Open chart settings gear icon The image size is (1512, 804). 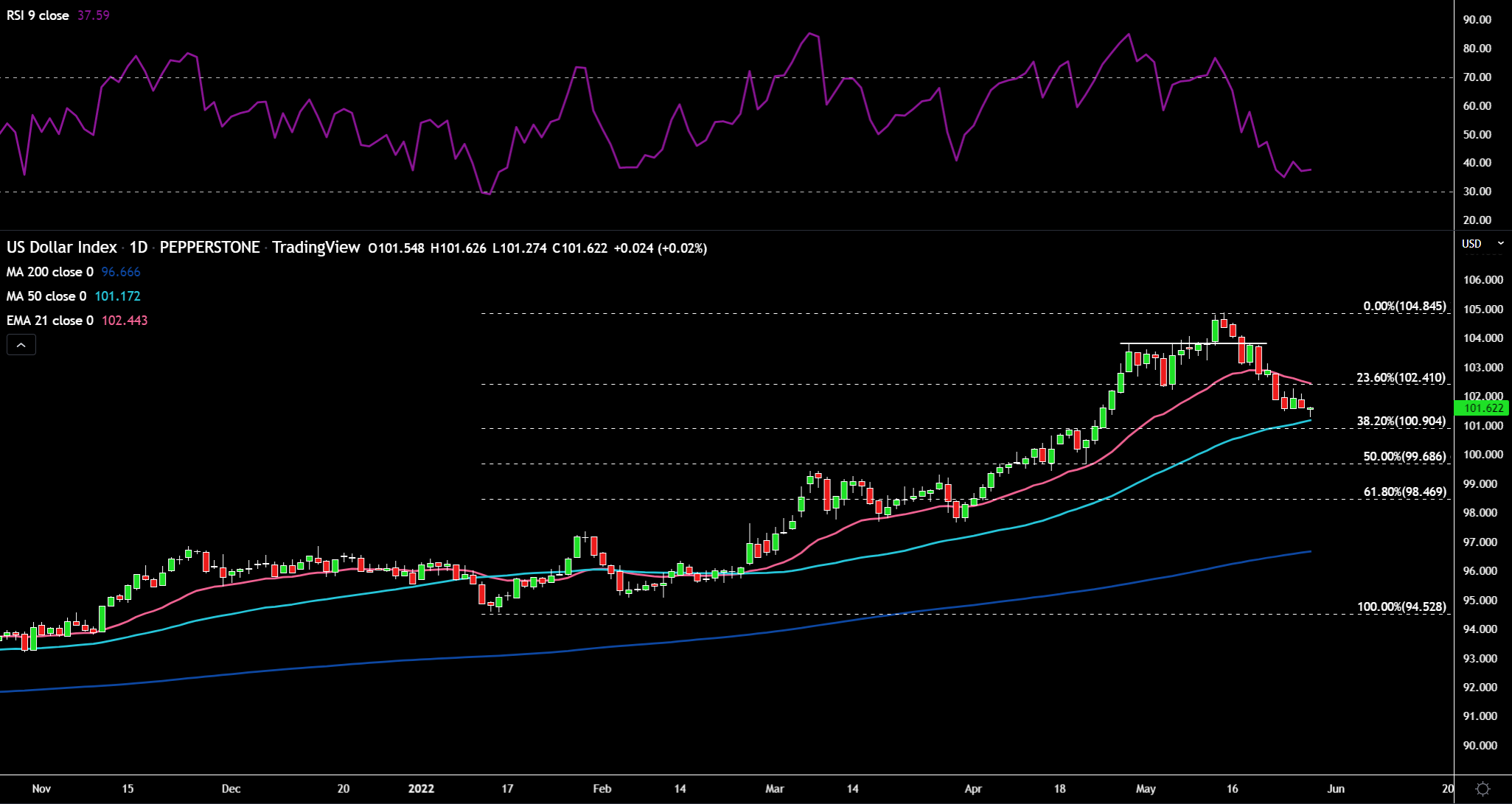click(1483, 789)
